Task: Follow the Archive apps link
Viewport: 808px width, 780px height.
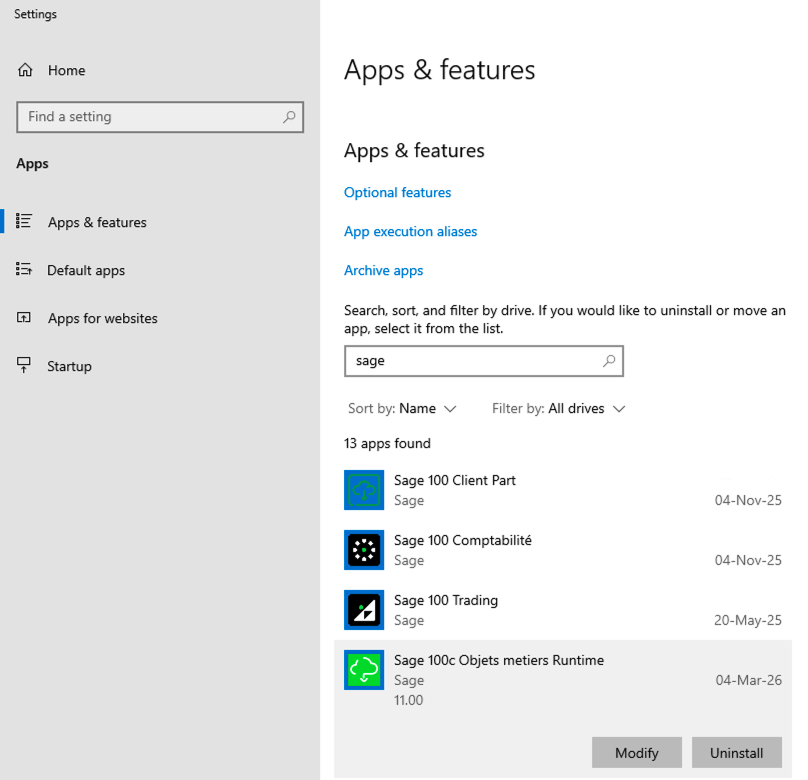Action: pos(383,270)
